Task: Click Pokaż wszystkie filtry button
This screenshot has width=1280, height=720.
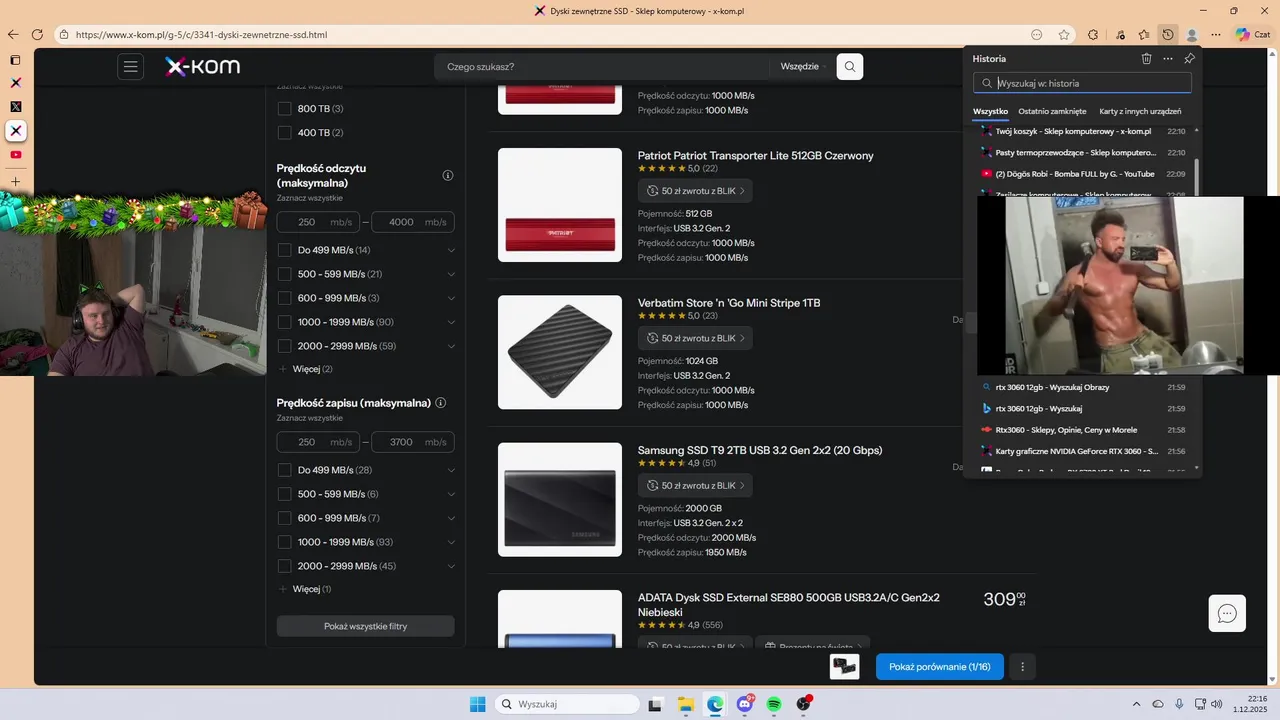Action: 365,626
